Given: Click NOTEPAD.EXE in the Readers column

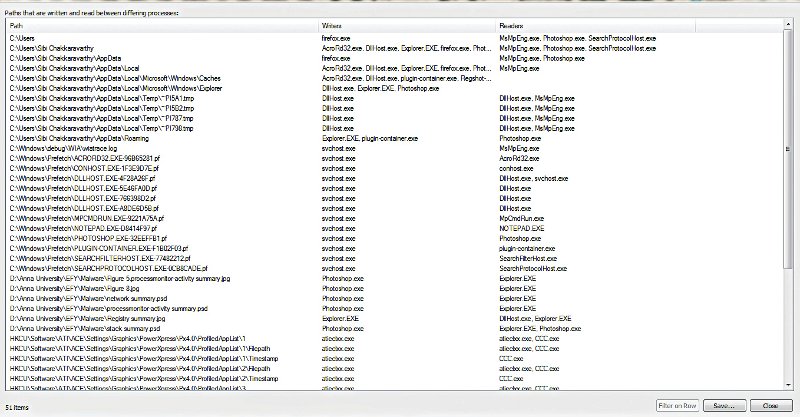Looking at the screenshot, I should [521, 229].
